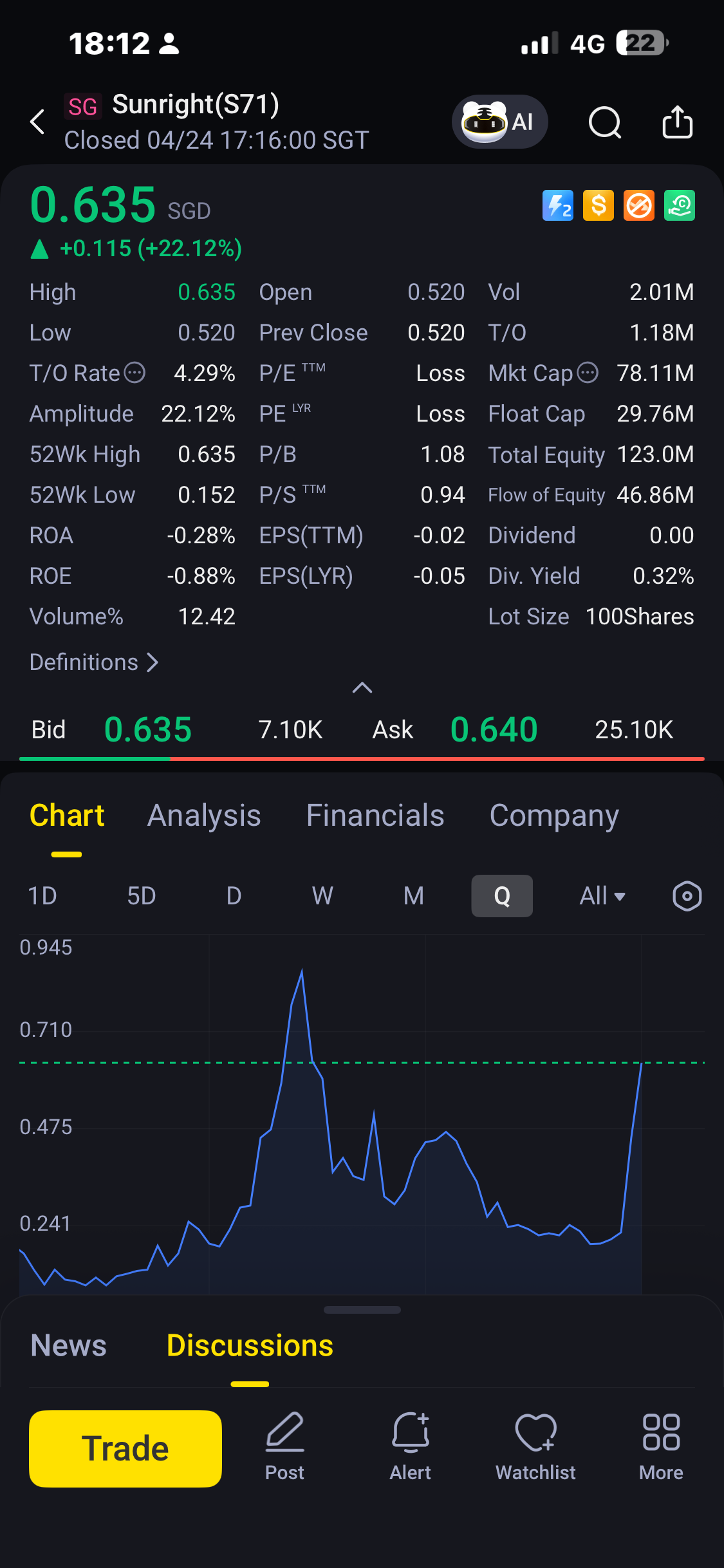Screen dimensions: 724x1568
Task: Open the Definitions link
Action: [94, 662]
